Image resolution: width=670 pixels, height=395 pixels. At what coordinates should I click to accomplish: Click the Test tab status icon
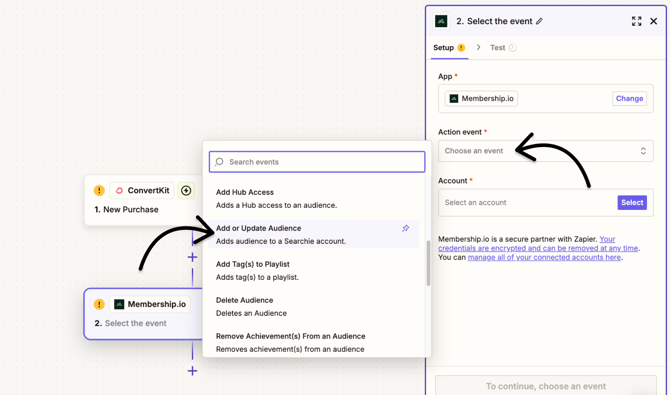pos(513,47)
